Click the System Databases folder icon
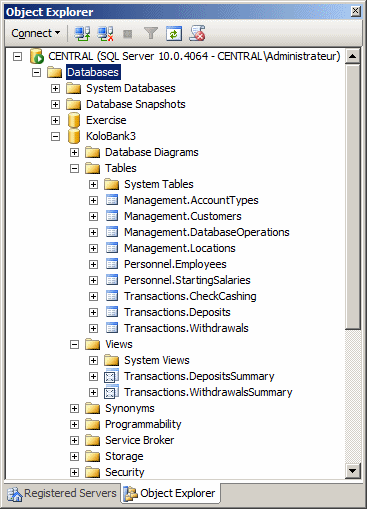The width and height of the screenshot is (367, 509). click(x=73, y=88)
